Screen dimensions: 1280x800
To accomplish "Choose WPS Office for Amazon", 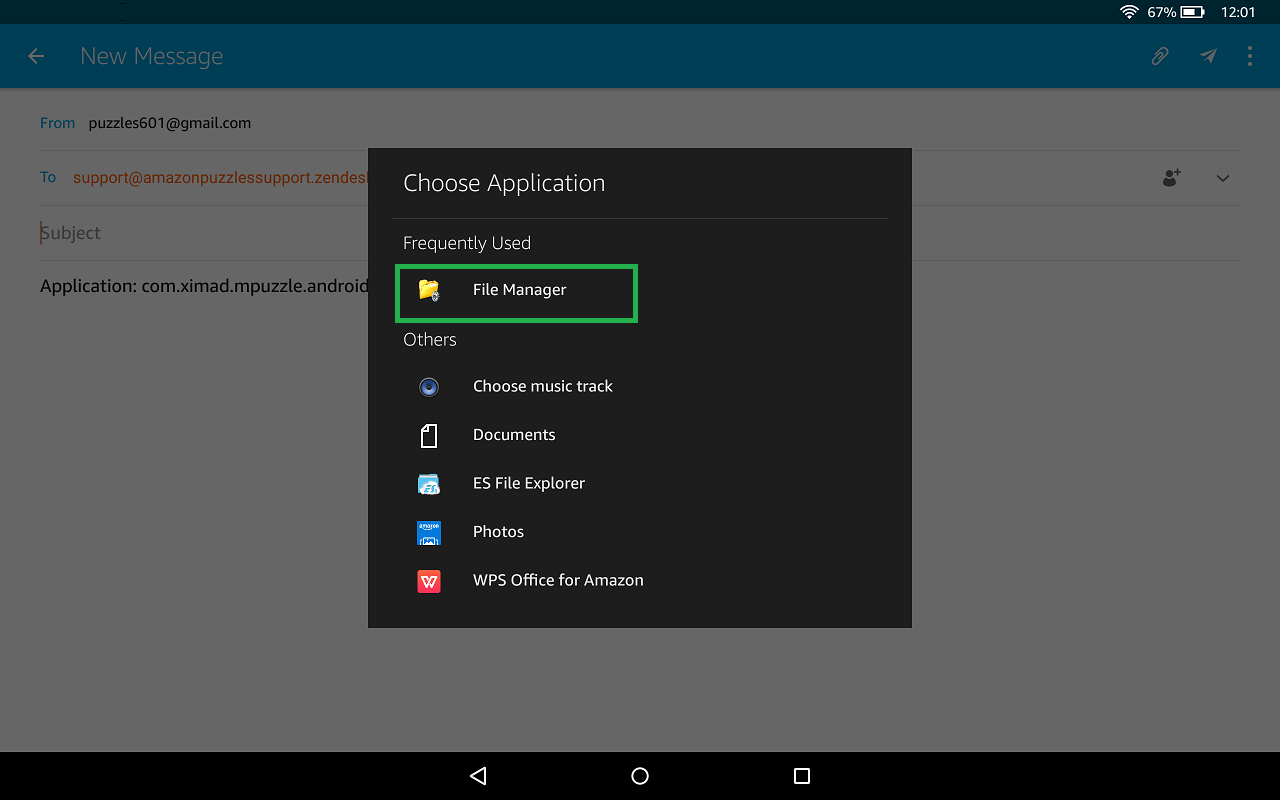I will tap(558, 580).
